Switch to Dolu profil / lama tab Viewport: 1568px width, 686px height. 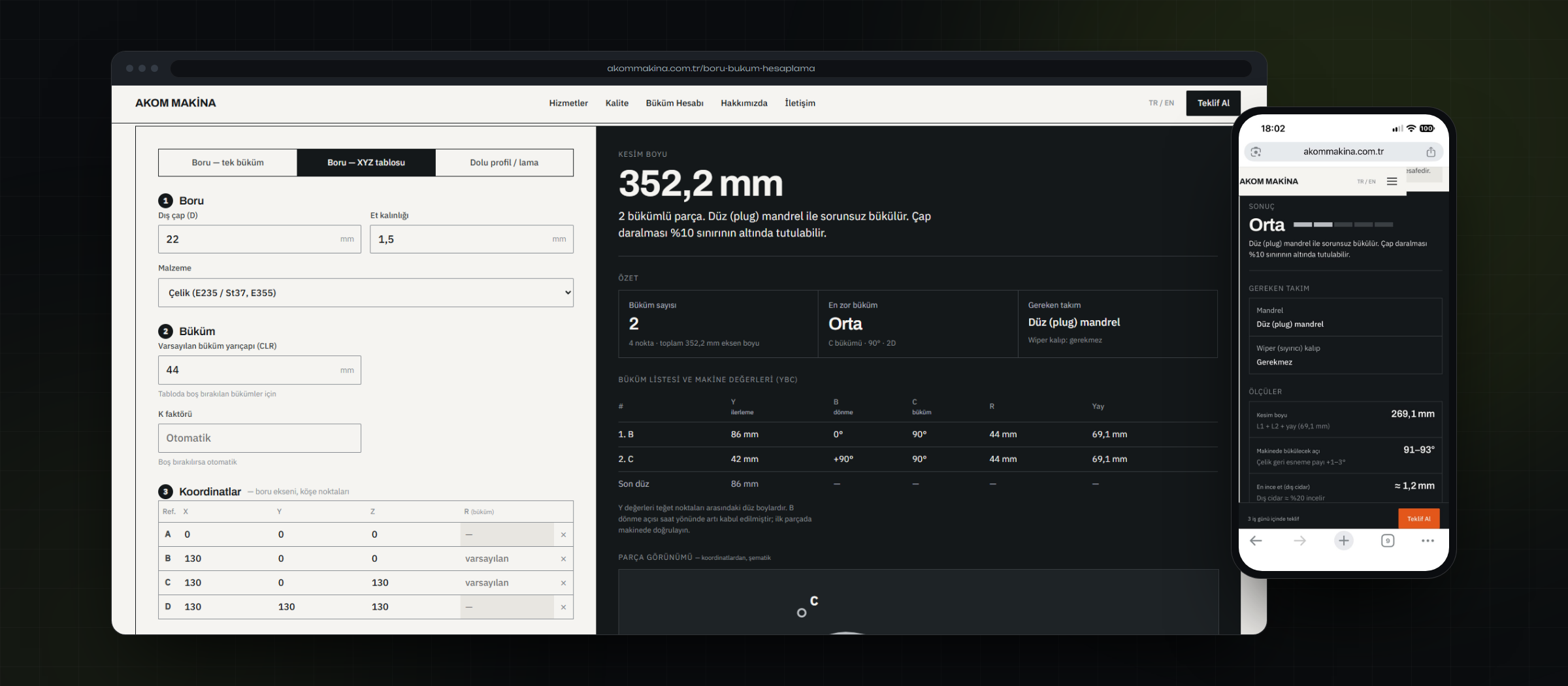504,163
